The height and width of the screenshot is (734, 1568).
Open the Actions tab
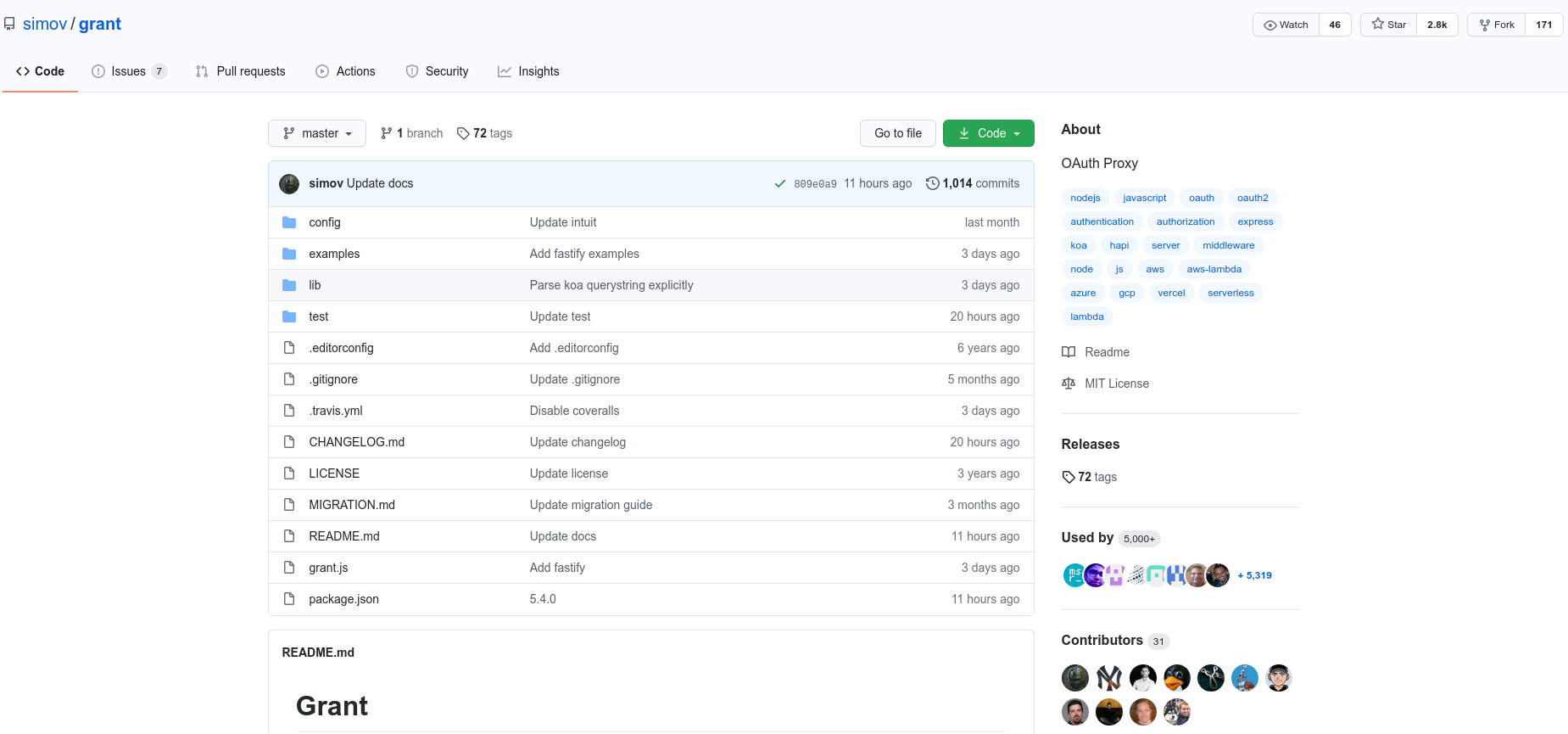(x=345, y=71)
